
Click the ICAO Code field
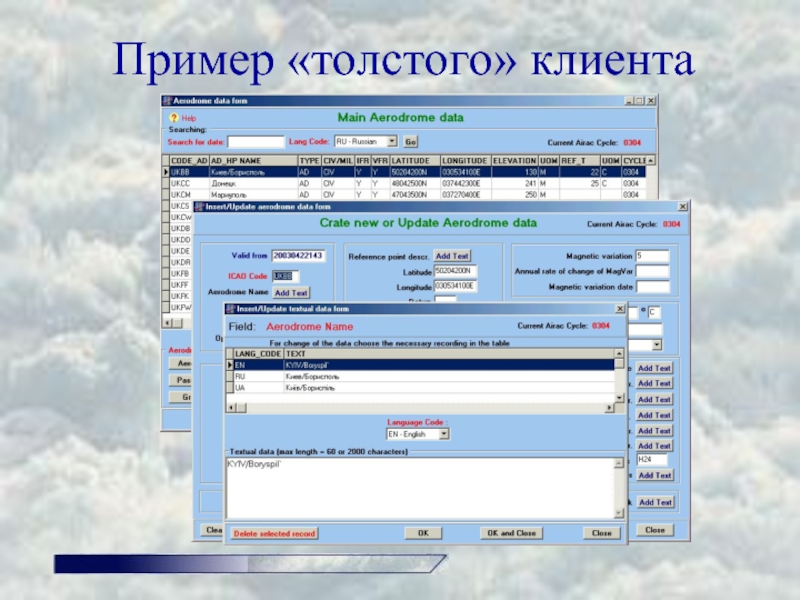click(x=285, y=276)
